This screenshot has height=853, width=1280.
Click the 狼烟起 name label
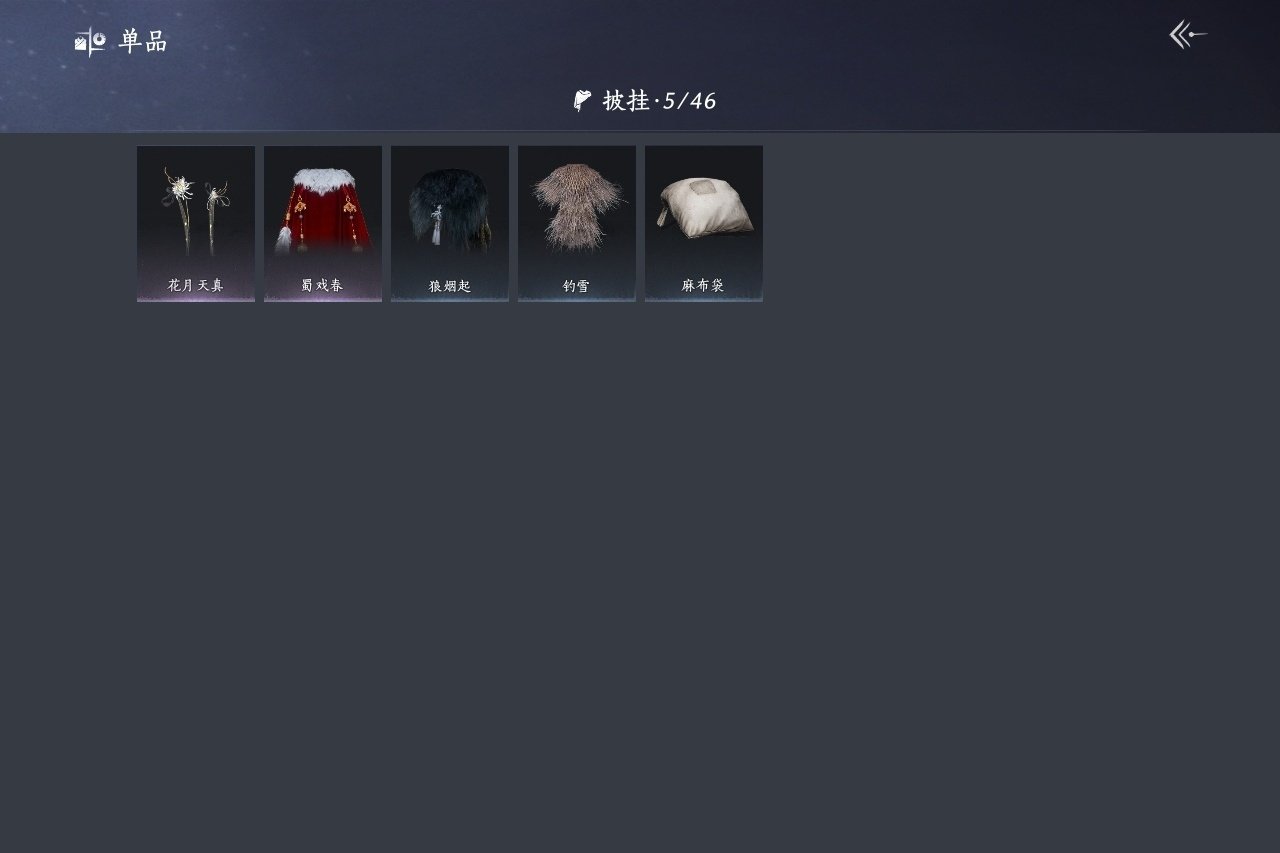coord(450,286)
